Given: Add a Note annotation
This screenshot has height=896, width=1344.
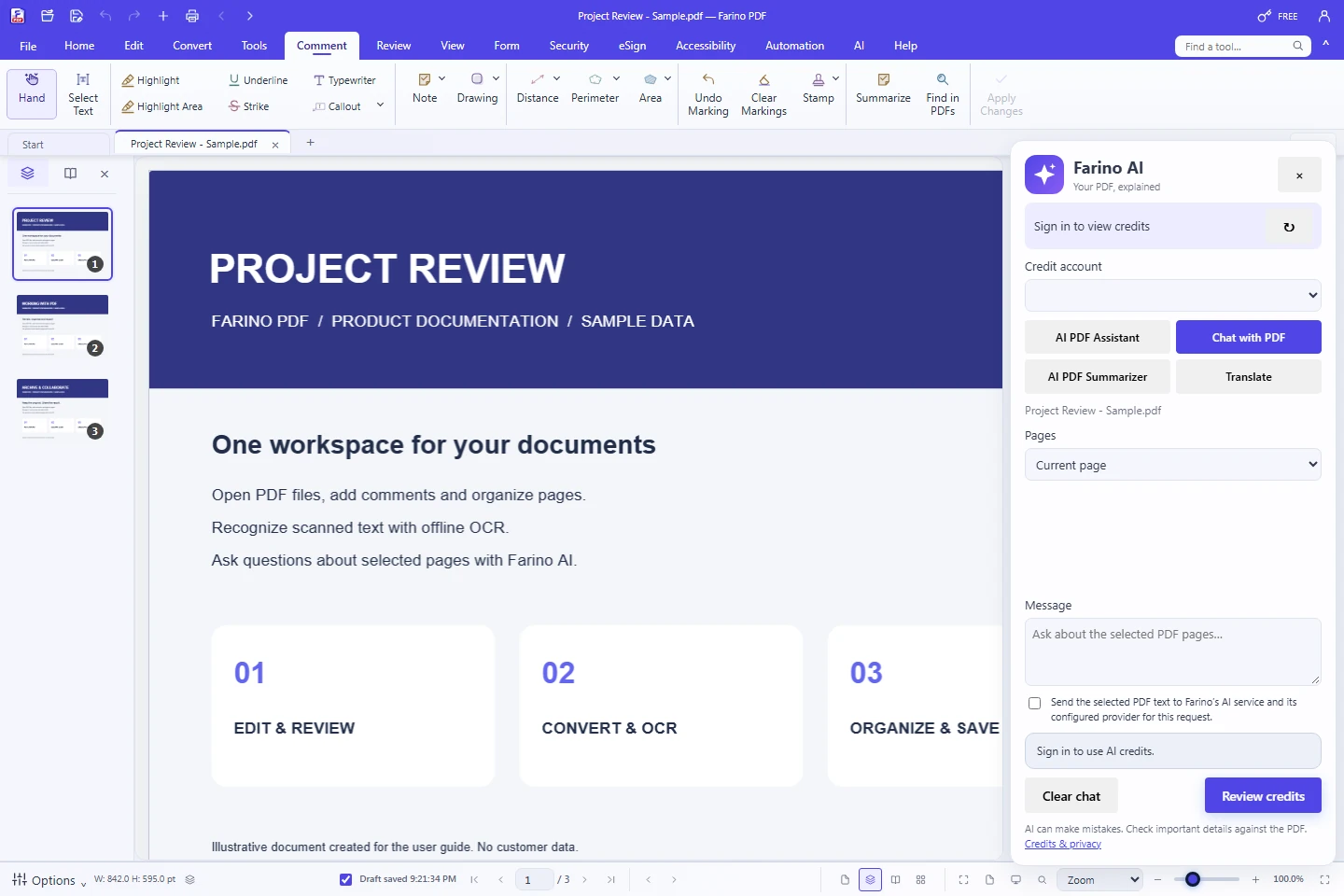Looking at the screenshot, I should point(425,90).
